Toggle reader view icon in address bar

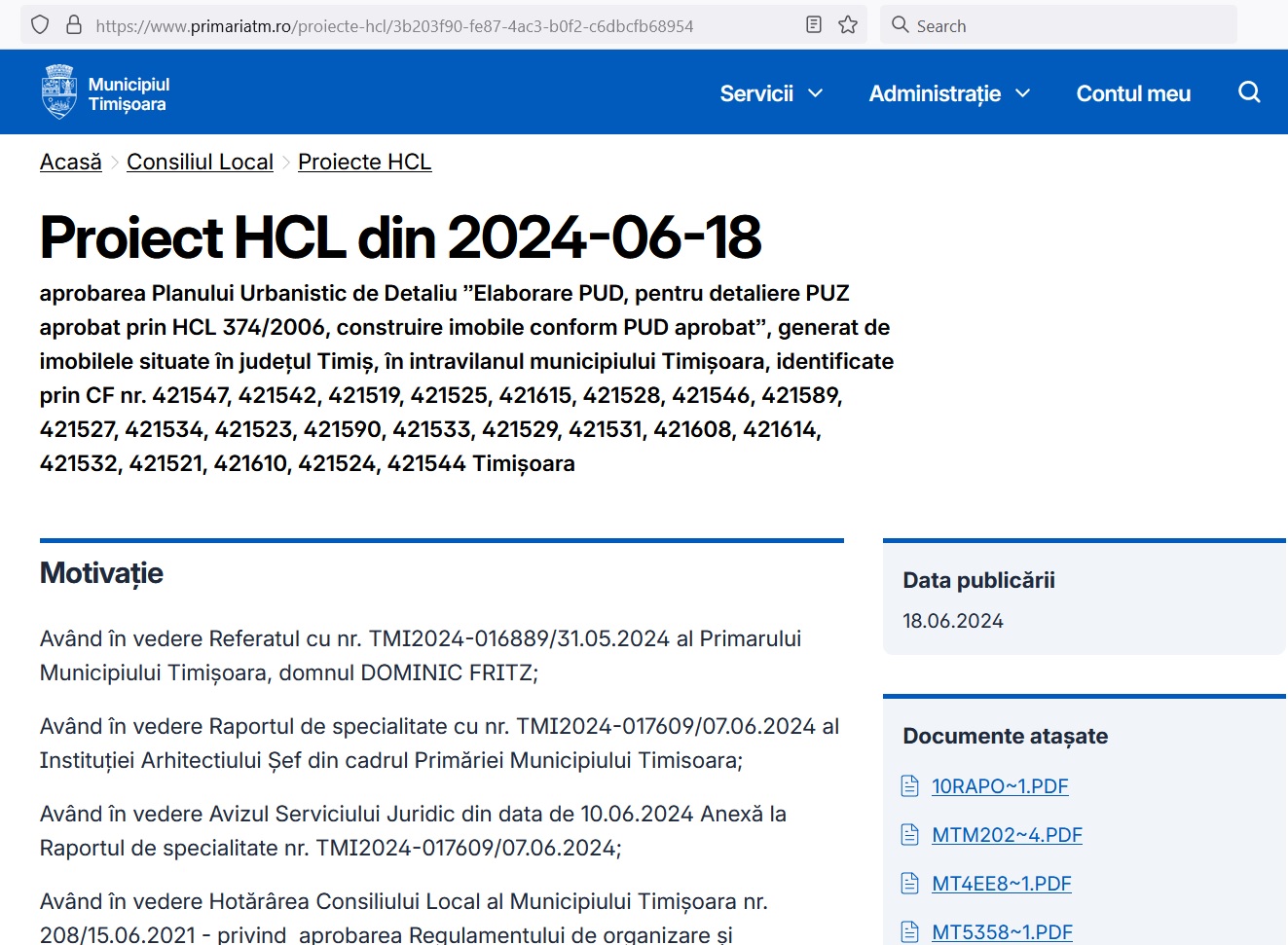[x=814, y=25]
